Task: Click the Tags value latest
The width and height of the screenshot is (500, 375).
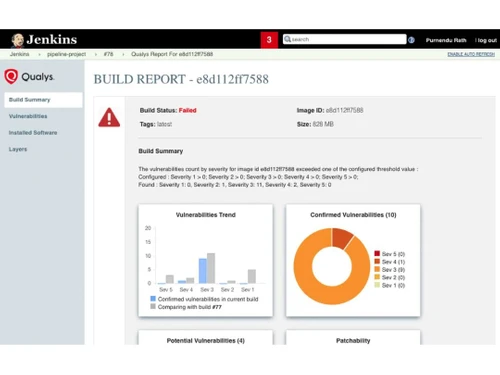Action: coord(164,124)
